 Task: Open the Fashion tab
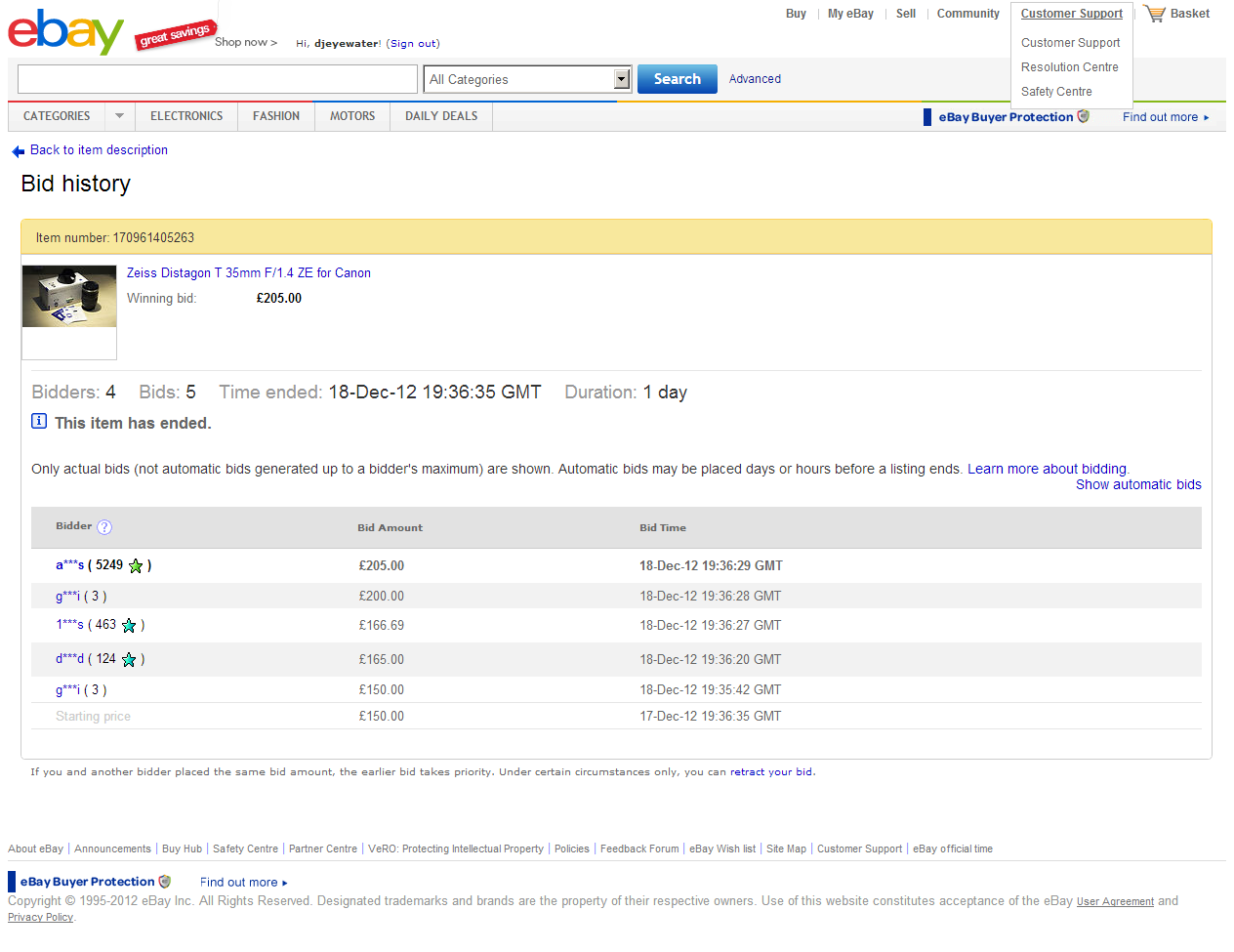276,116
